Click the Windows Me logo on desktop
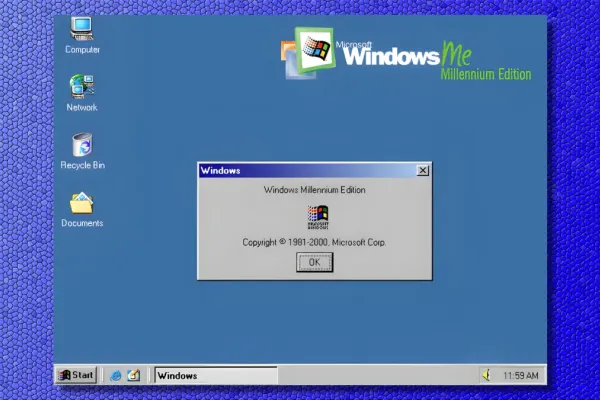 coord(406,54)
